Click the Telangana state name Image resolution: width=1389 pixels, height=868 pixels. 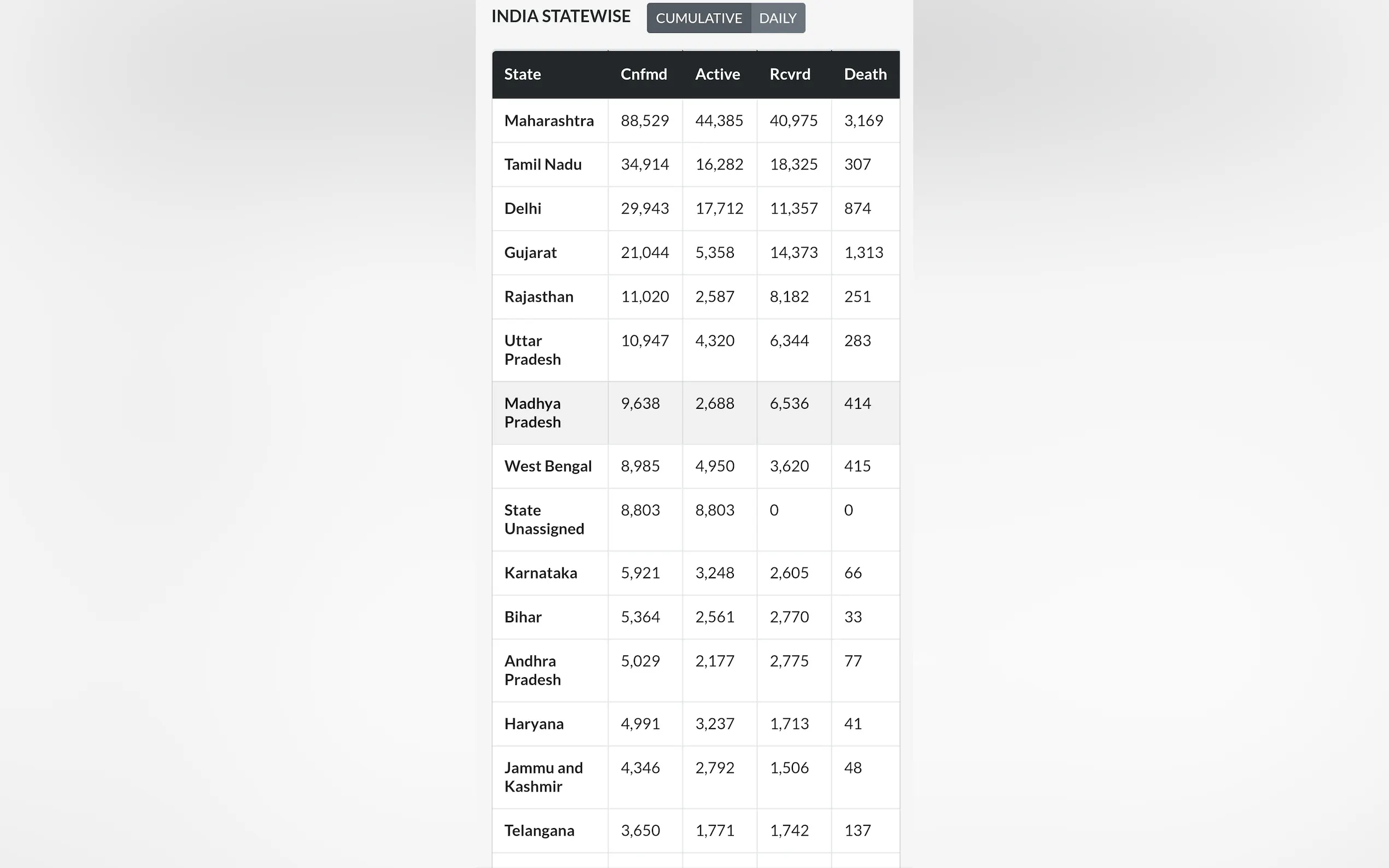tap(539, 831)
